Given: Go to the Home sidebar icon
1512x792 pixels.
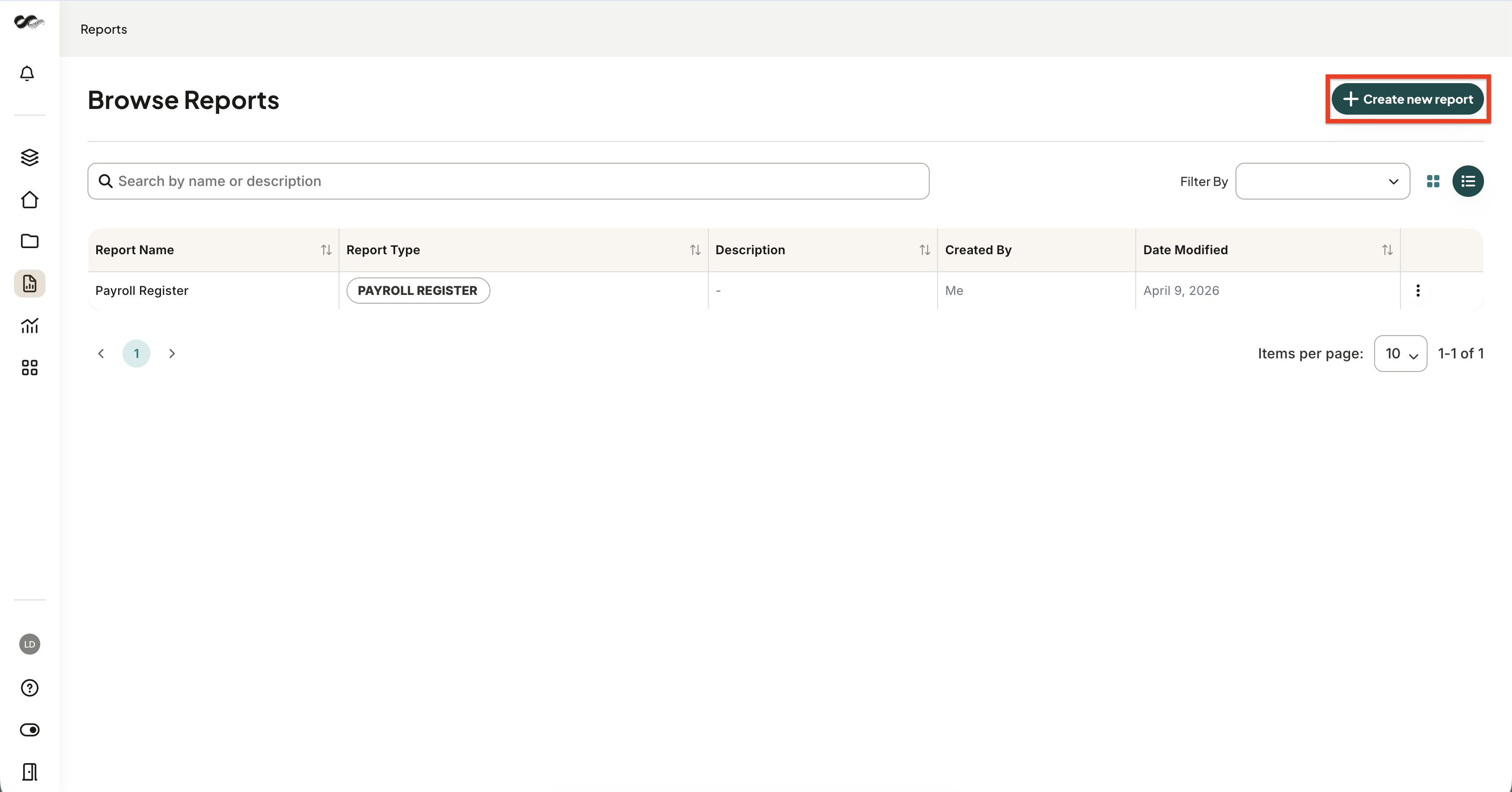Looking at the screenshot, I should [x=29, y=200].
